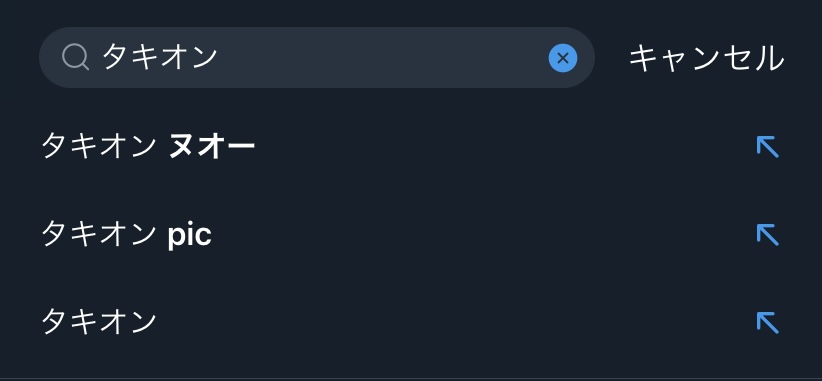This screenshot has width=822, height=381.
Task: Focus the search field containing タキオン
Action: (x=317, y=58)
